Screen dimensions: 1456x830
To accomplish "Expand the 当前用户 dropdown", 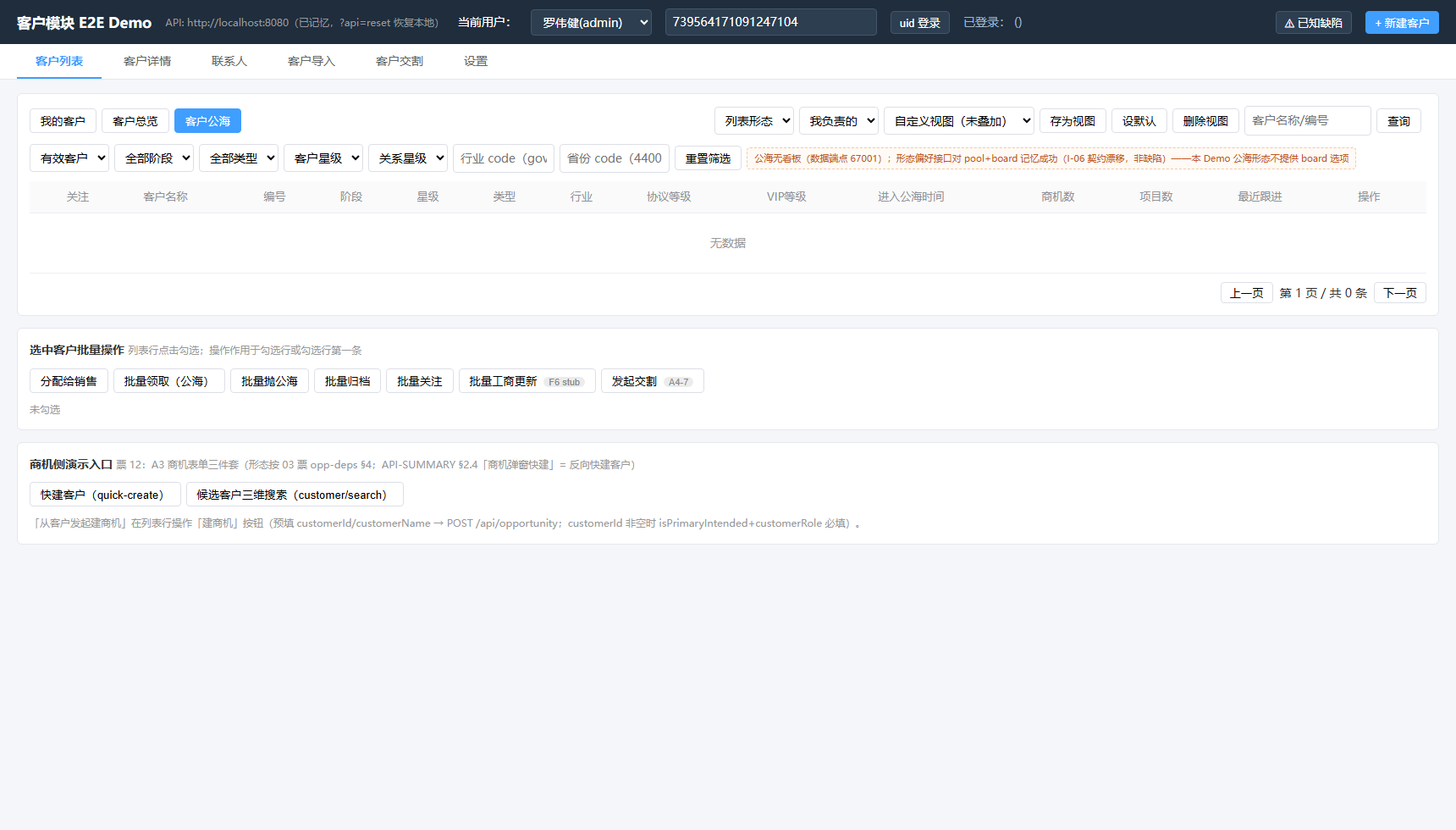I will click(x=591, y=23).
